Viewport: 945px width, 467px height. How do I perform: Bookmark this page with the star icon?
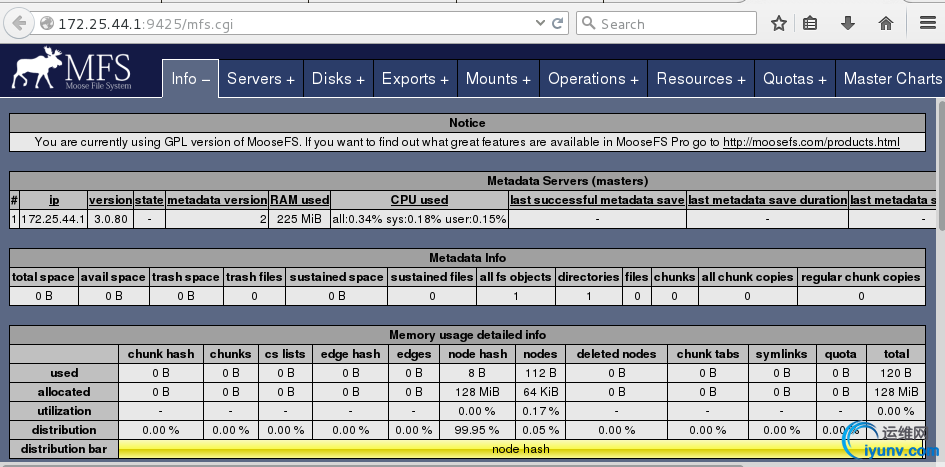tap(779, 24)
